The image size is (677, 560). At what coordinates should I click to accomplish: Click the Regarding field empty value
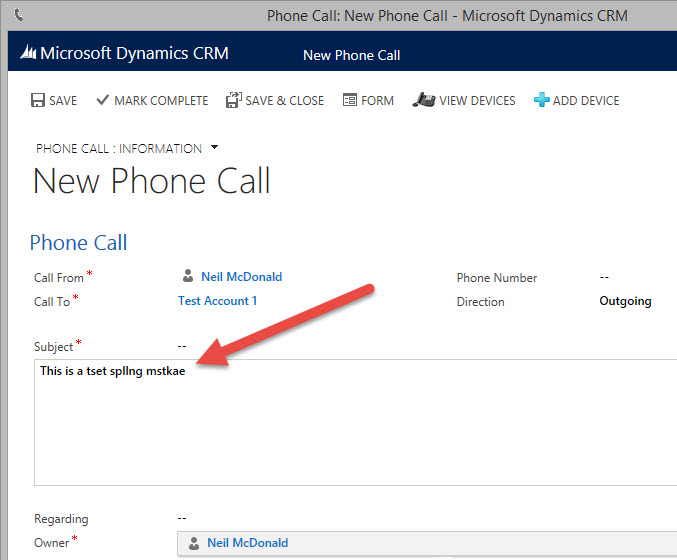coord(182,518)
